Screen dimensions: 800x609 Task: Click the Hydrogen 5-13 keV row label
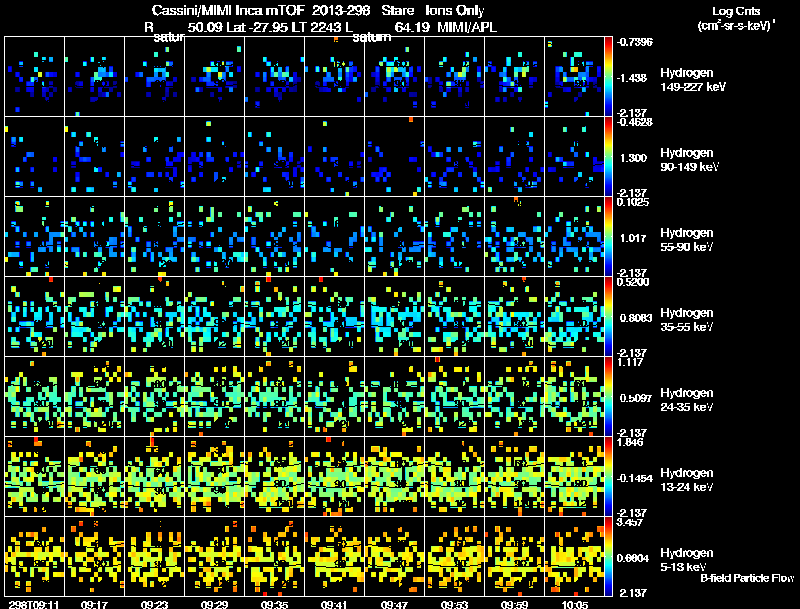pyautogui.click(x=686, y=560)
